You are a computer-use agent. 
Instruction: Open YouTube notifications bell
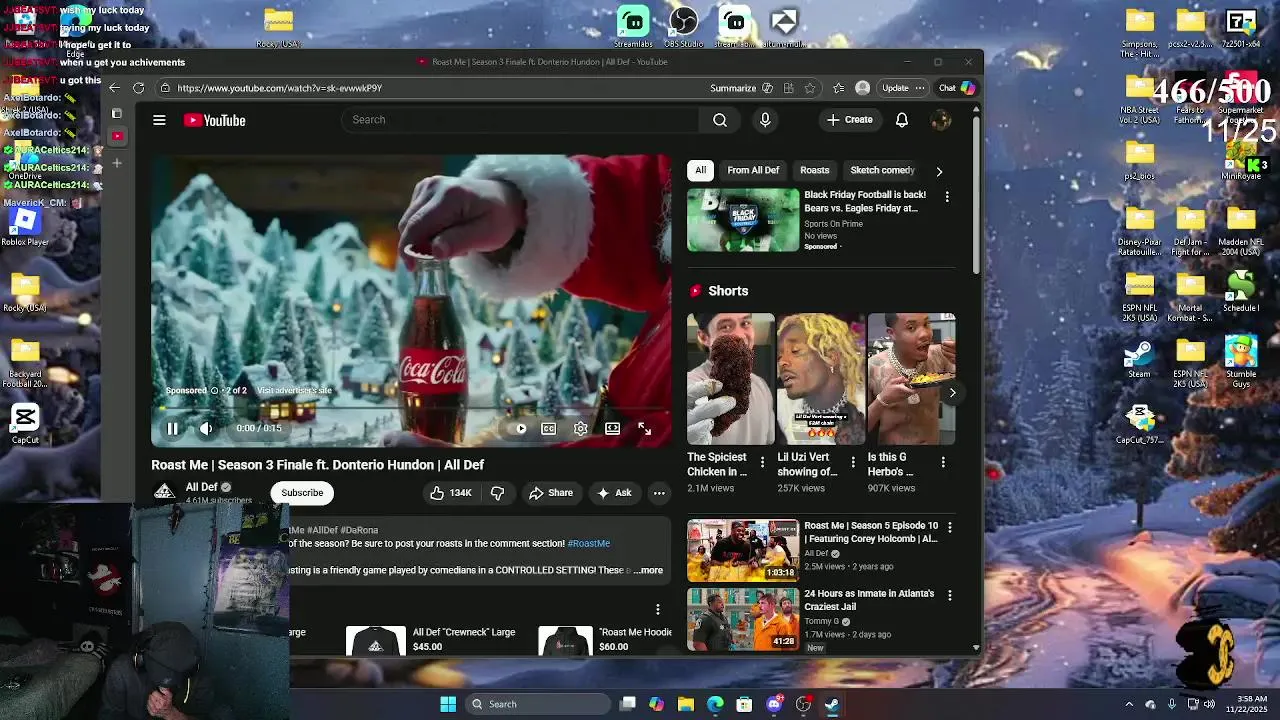click(902, 120)
